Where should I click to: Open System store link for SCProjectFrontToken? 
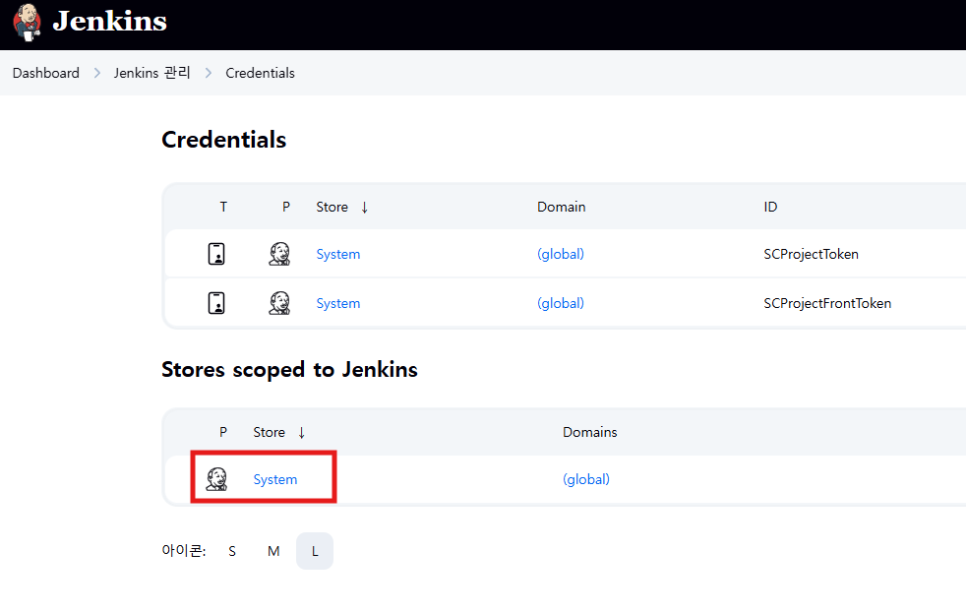(x=338, y=303)
